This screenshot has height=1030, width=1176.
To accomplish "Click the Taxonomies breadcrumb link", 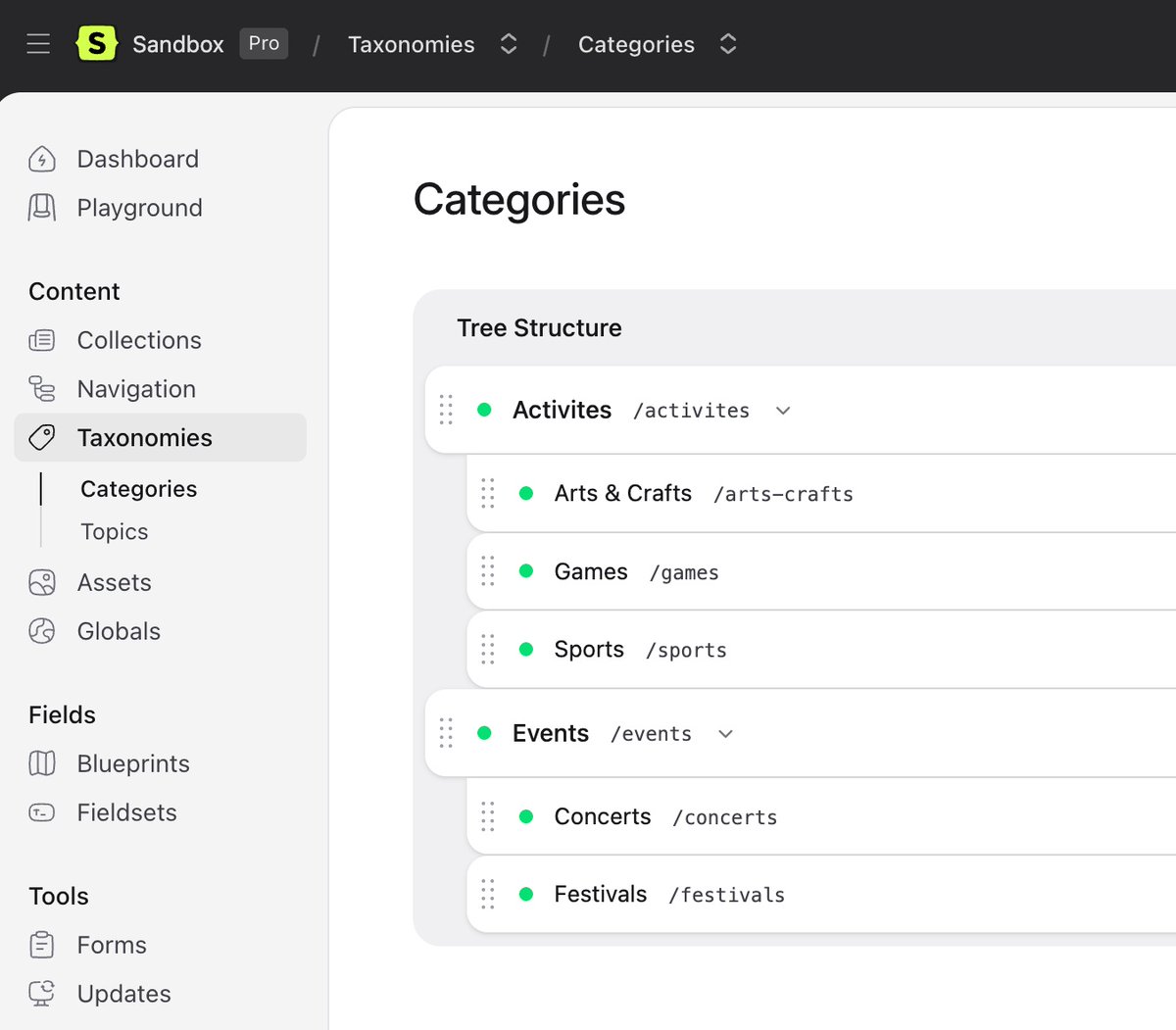I will pyautogui.click(x=412, y=44).
